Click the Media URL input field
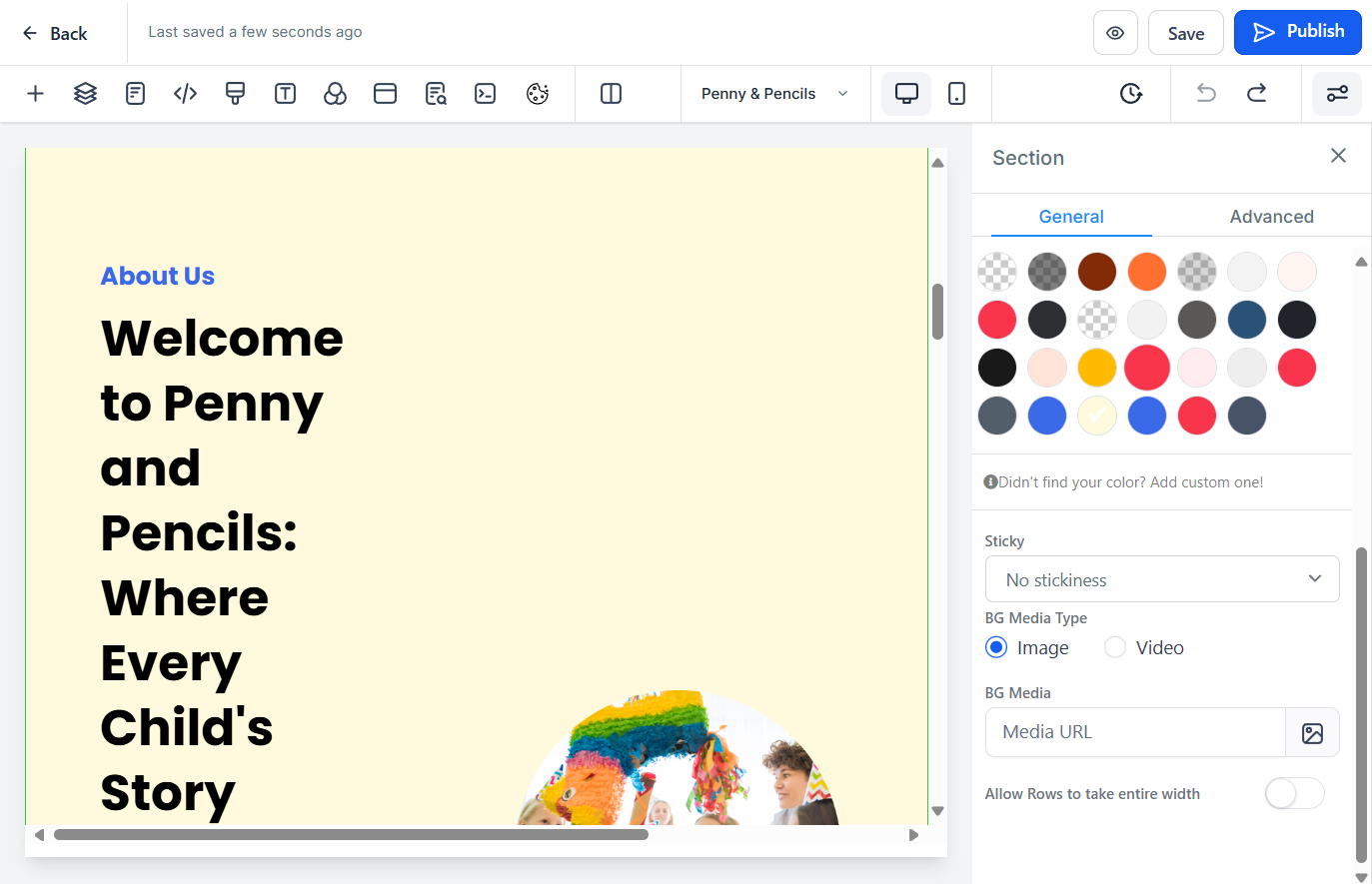This screenshot has width=1372, height=884. tap(1135, 733)
